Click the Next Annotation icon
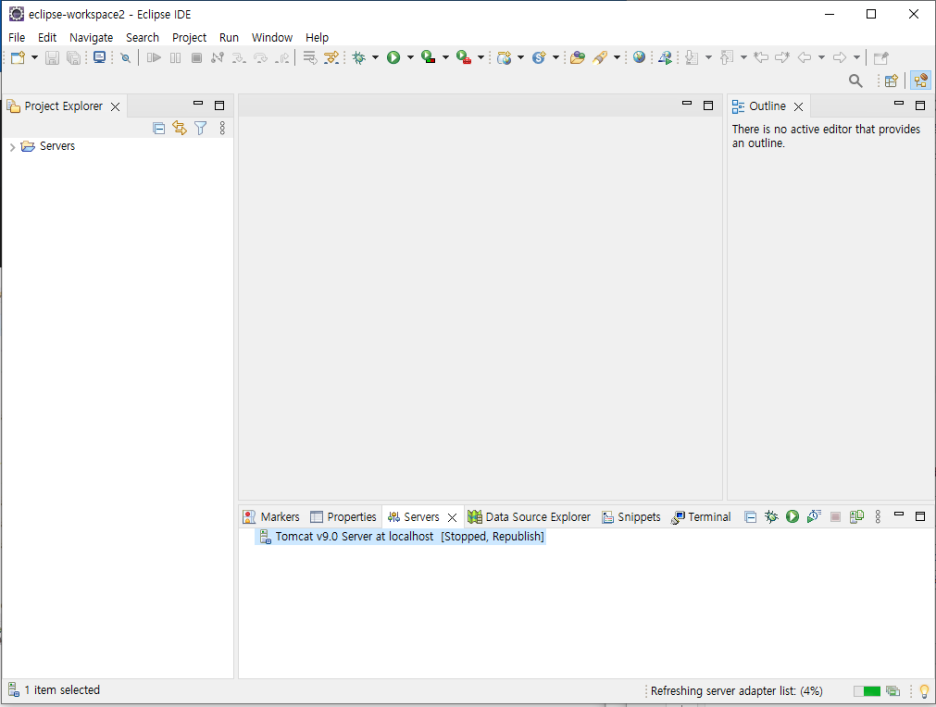 [692, 58]
